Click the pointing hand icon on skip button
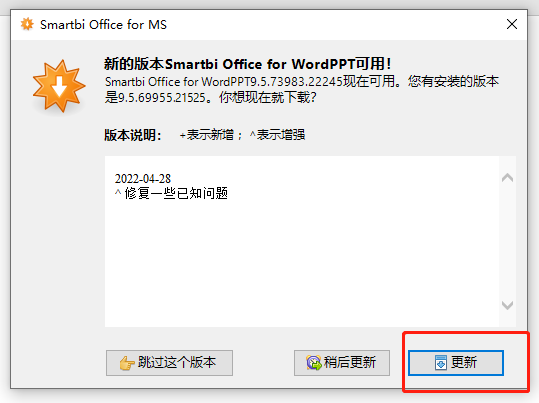Viewport: 539px width, 403px height. [x=126, y=363]
